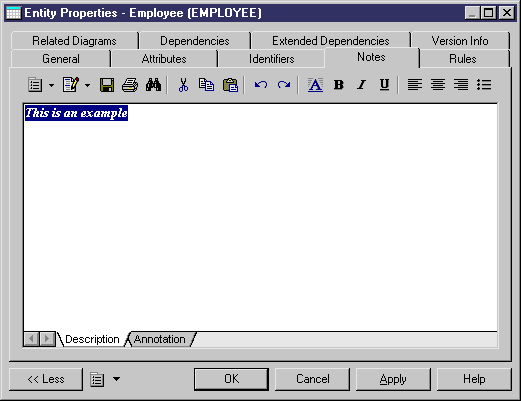Click the Copy icon in toolbar
Image resolution: width=521 pixels, height=401 pixels.
[206, 85]
